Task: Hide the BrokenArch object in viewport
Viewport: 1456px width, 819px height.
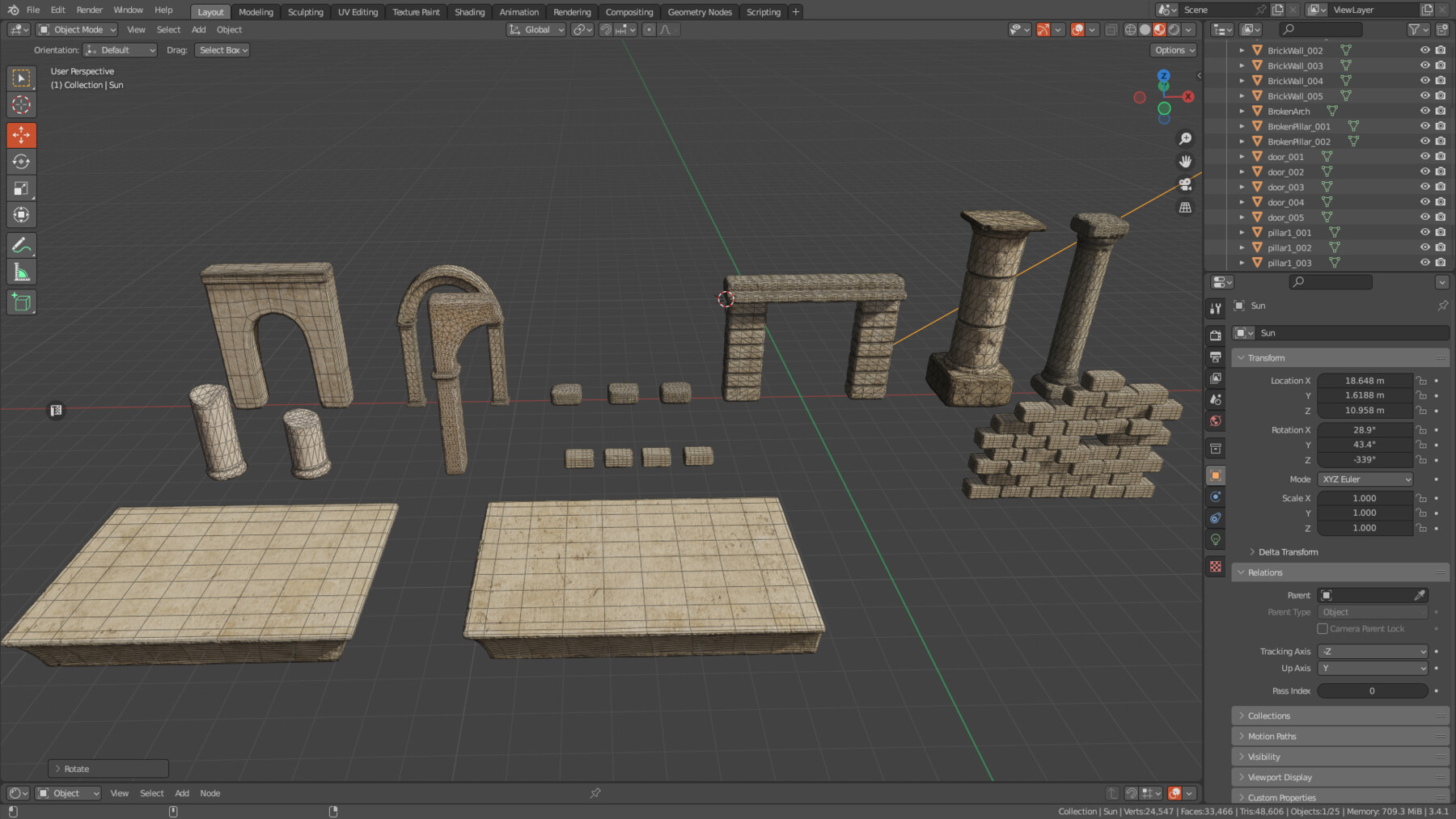Action: point(1425,111)
